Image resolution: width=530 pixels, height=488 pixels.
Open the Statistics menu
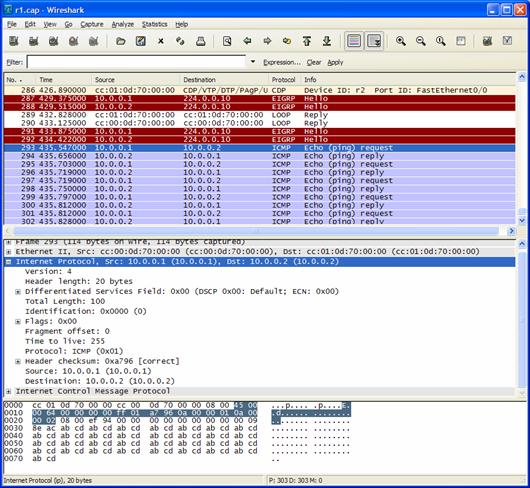coord(154,24)
